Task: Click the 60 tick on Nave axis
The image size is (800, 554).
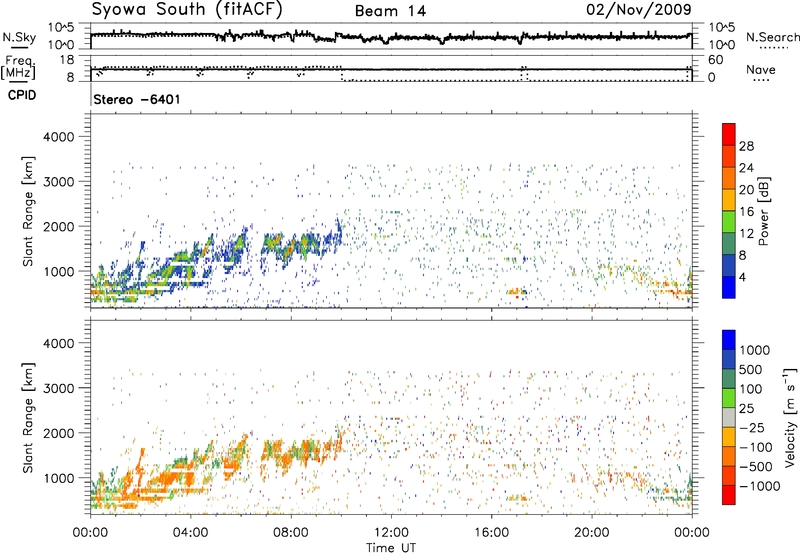Action: click(715, 60)
